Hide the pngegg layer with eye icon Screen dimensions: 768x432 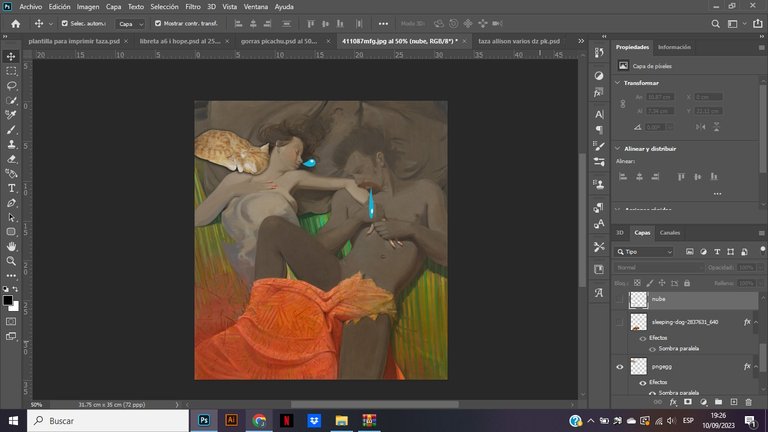tap(620, 366)
